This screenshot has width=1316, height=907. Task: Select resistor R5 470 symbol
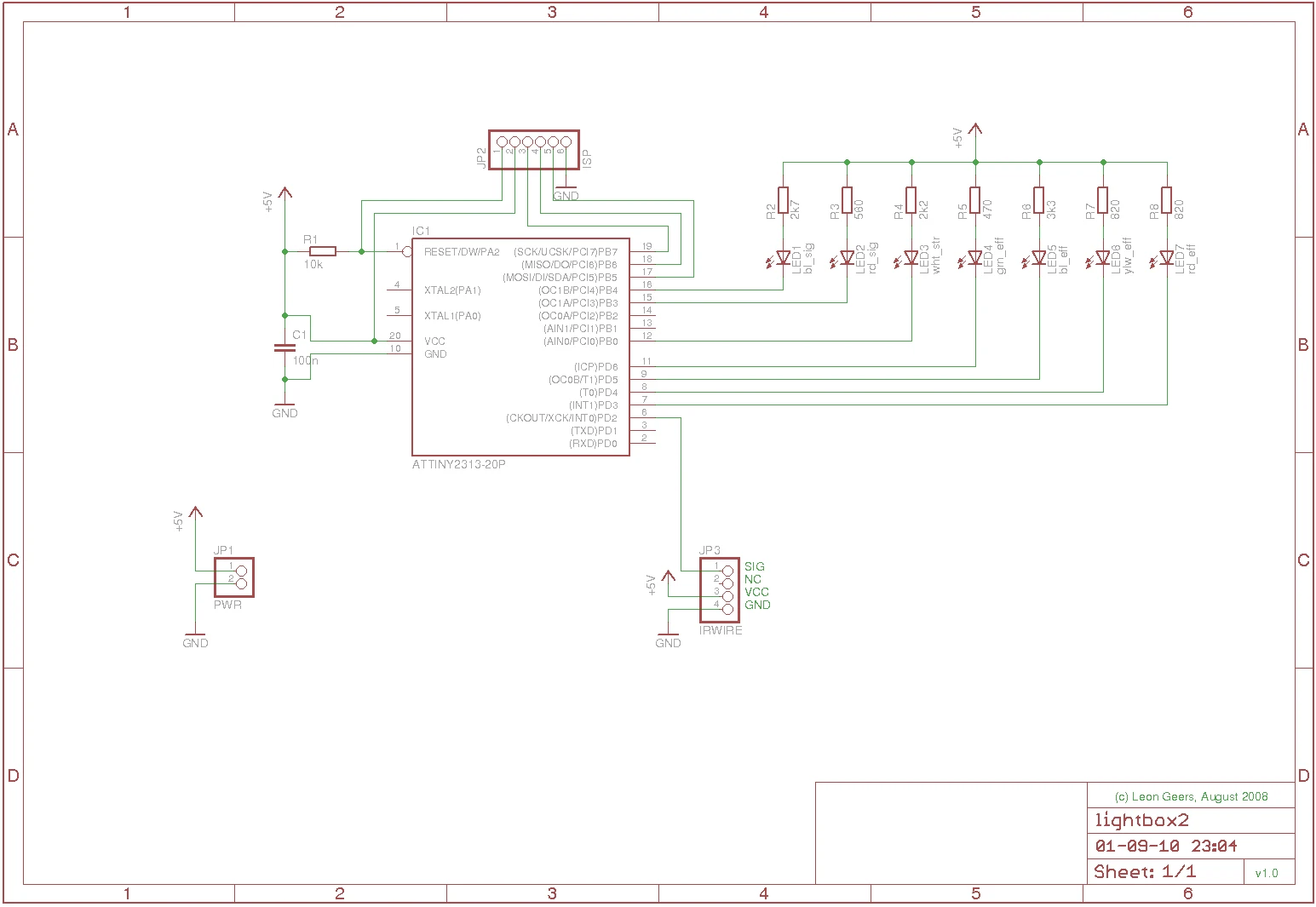coord(975,200)
